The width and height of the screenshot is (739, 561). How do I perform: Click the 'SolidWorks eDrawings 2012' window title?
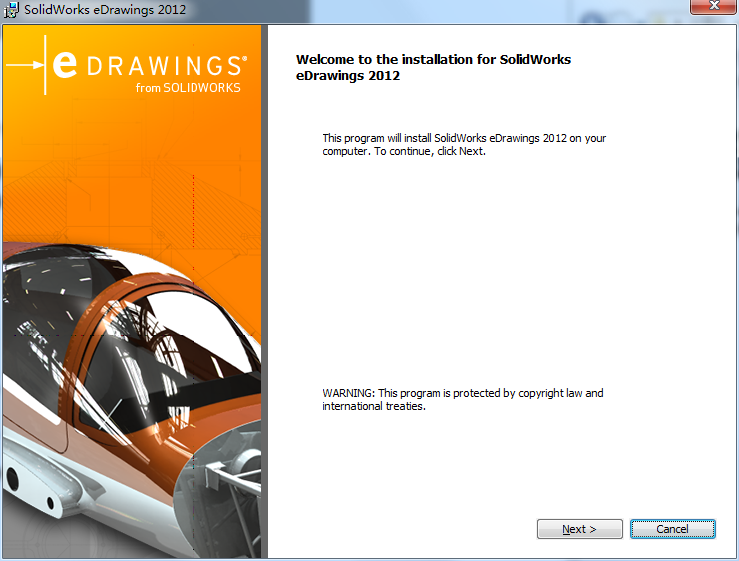105,9
